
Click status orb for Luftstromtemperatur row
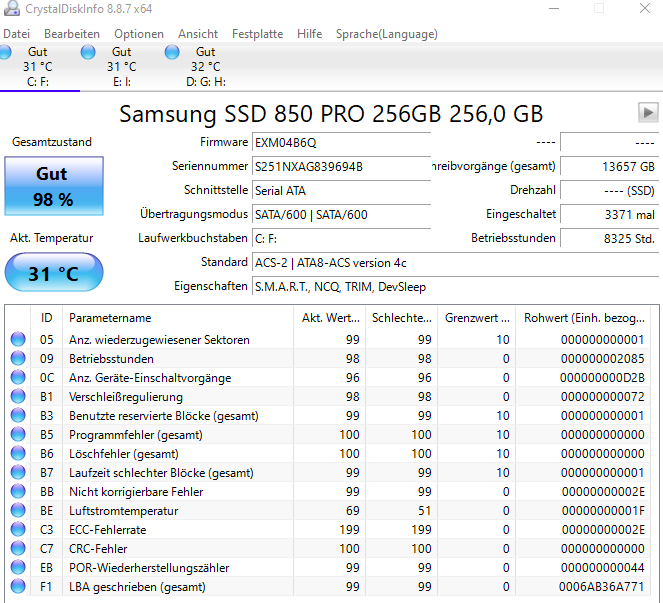pos(18,510)
